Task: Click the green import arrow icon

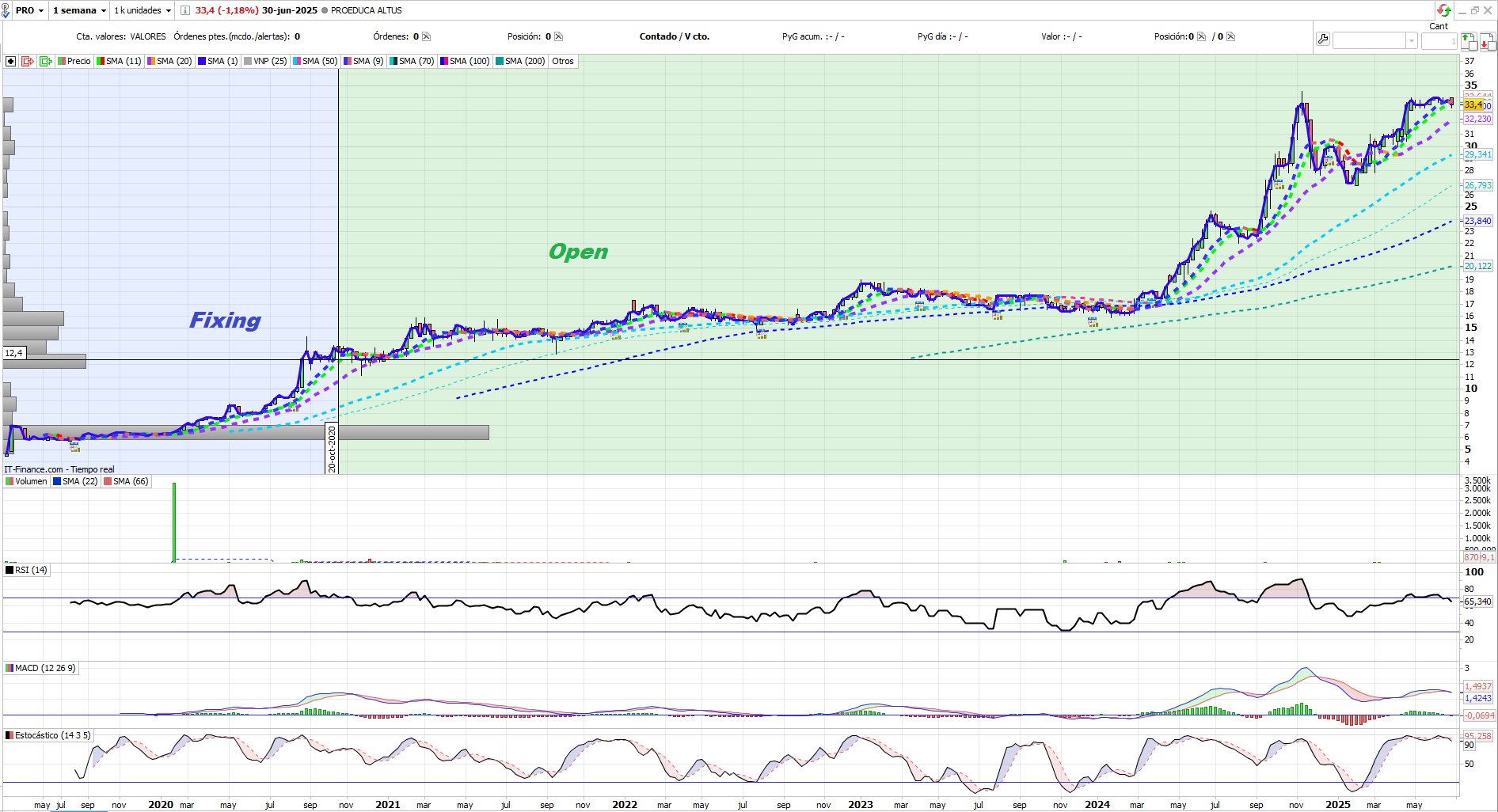Action: pos(46,61)
